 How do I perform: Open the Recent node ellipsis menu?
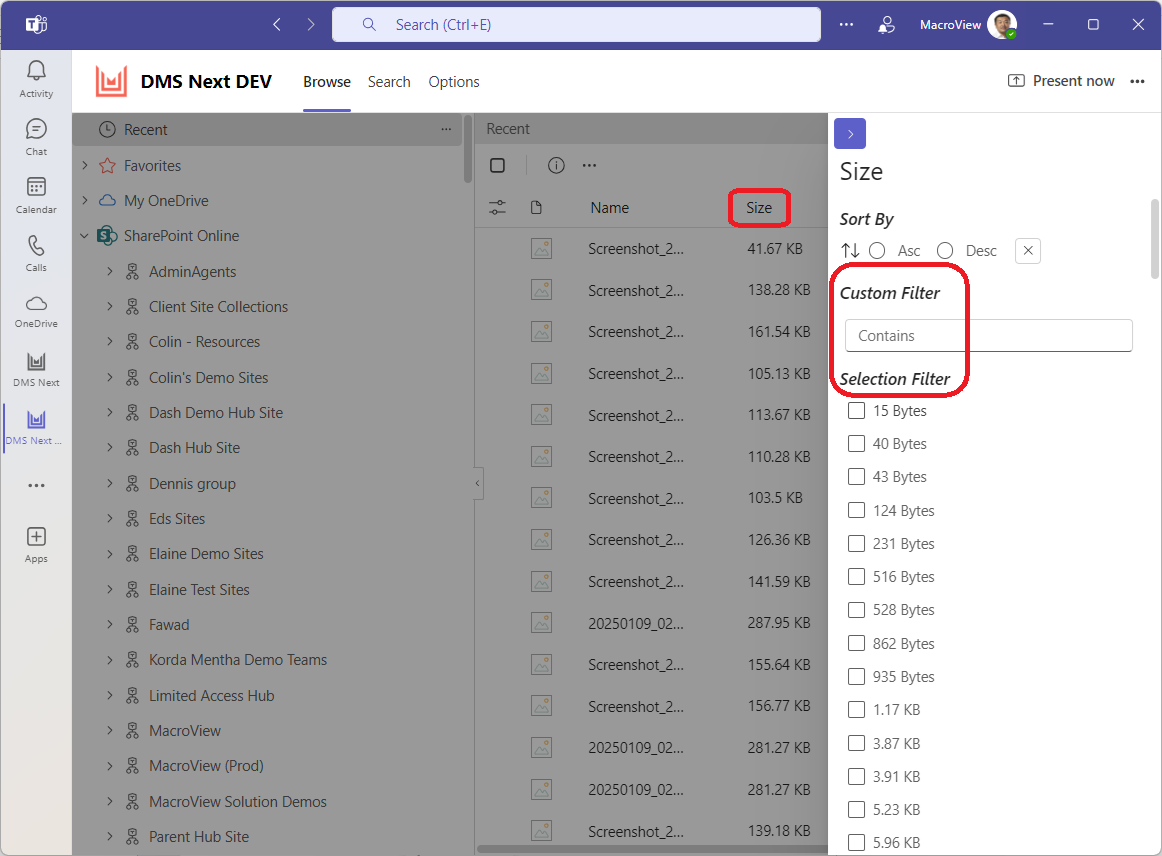(x=446, y=129)
